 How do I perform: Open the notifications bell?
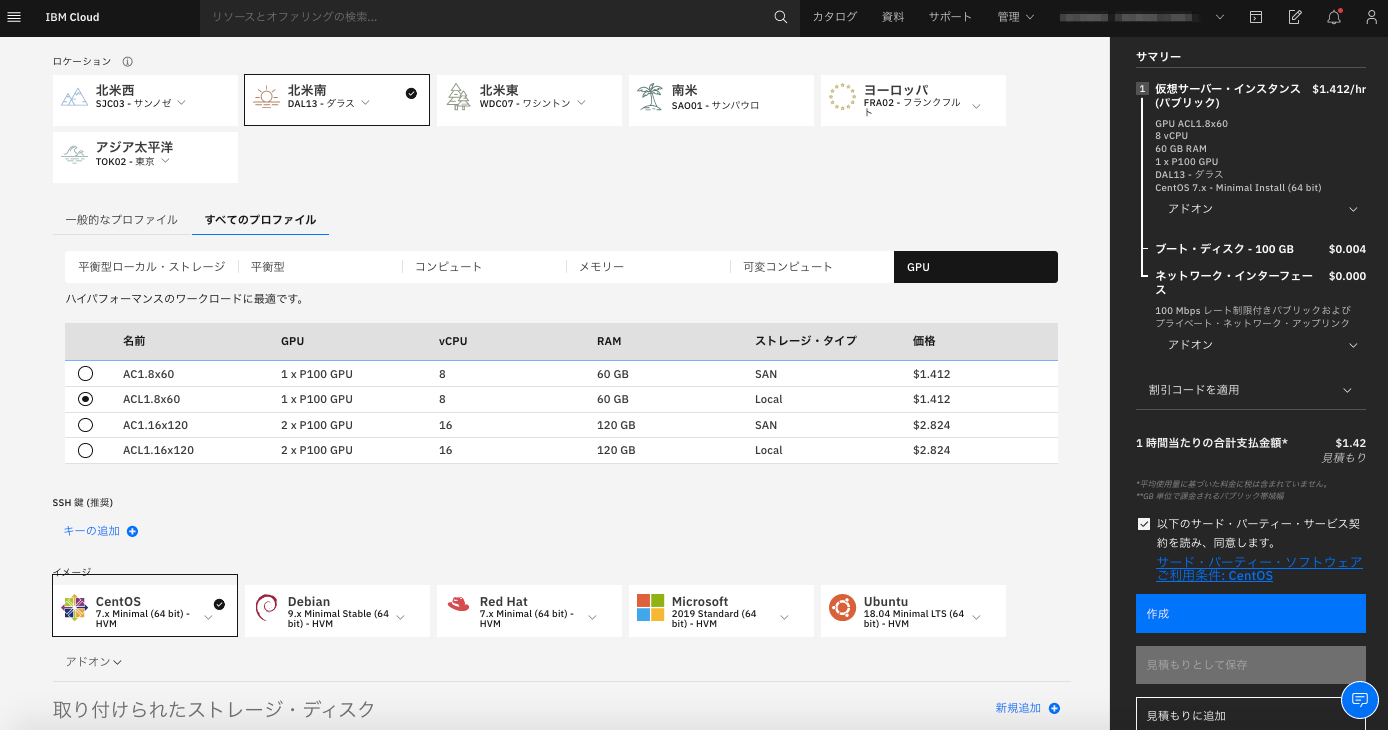(1334, 17)
